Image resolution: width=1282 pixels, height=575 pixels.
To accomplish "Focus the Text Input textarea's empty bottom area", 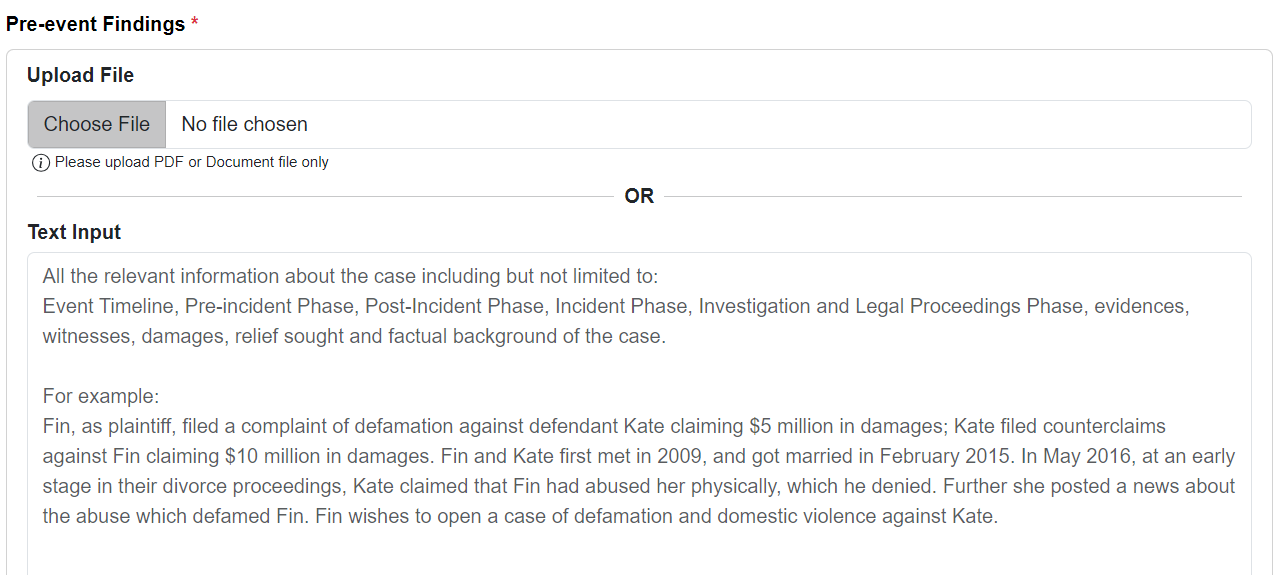I will point(639,554).
